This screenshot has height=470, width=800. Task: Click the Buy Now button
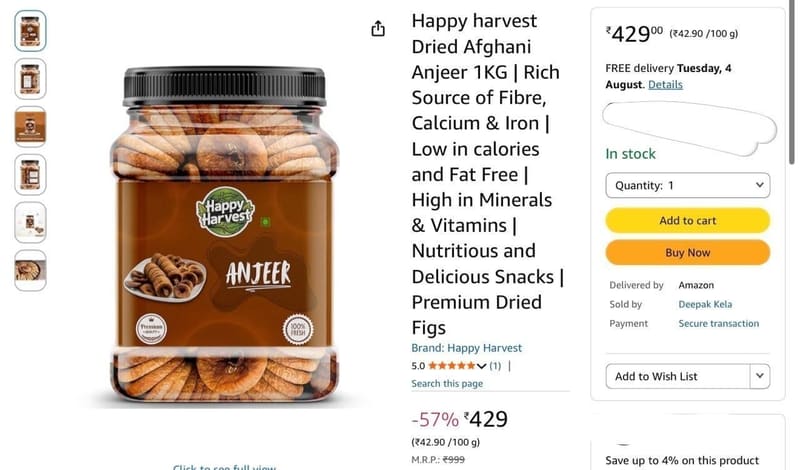(687, 253)
